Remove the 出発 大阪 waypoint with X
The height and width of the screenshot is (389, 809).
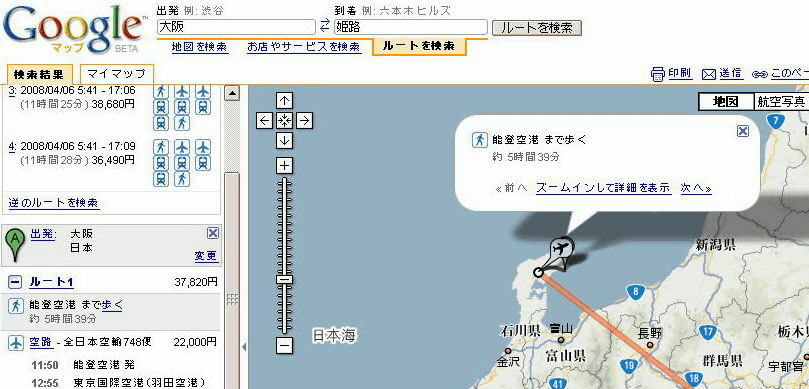click(213, 233)
